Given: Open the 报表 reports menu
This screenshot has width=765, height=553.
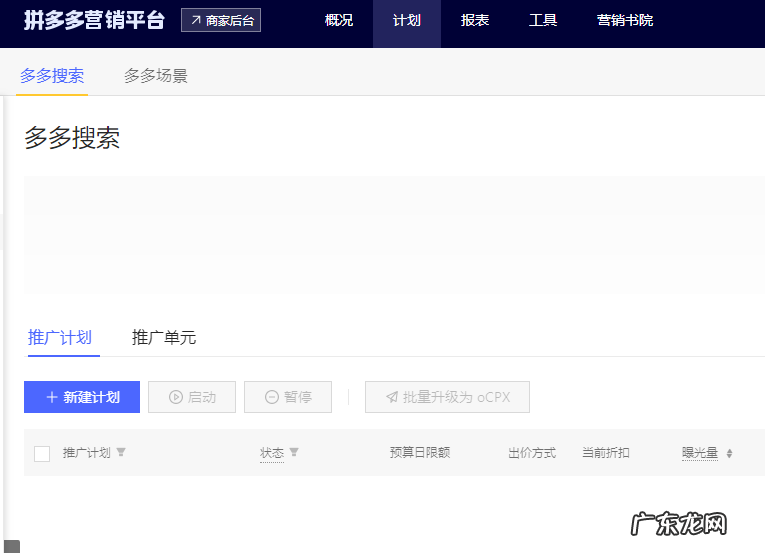Looking at the screenshot, I should click(475, 20).
